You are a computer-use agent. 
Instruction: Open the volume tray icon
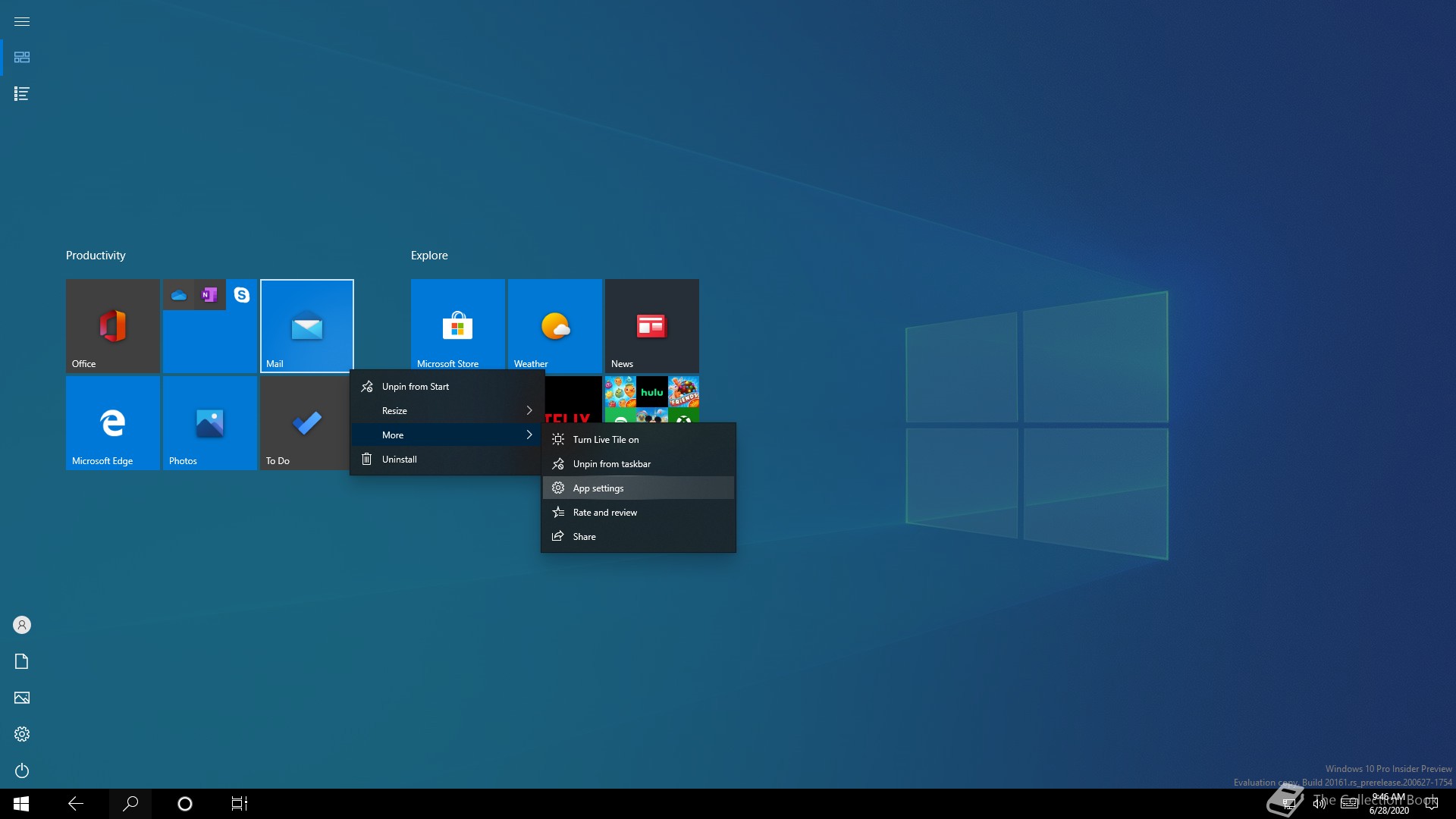point(1319,804)
